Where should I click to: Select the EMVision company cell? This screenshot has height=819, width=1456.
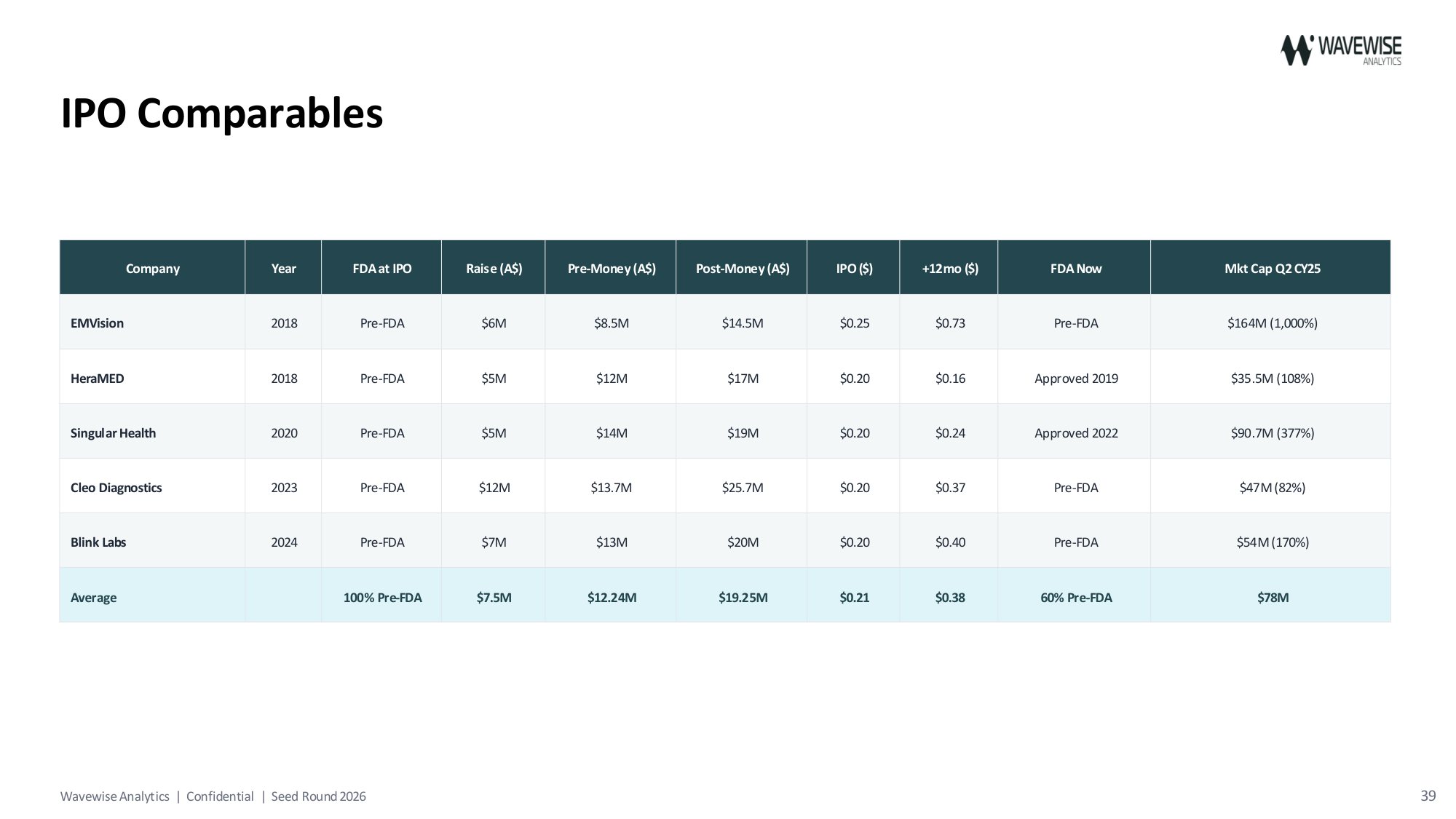point(152,323)
